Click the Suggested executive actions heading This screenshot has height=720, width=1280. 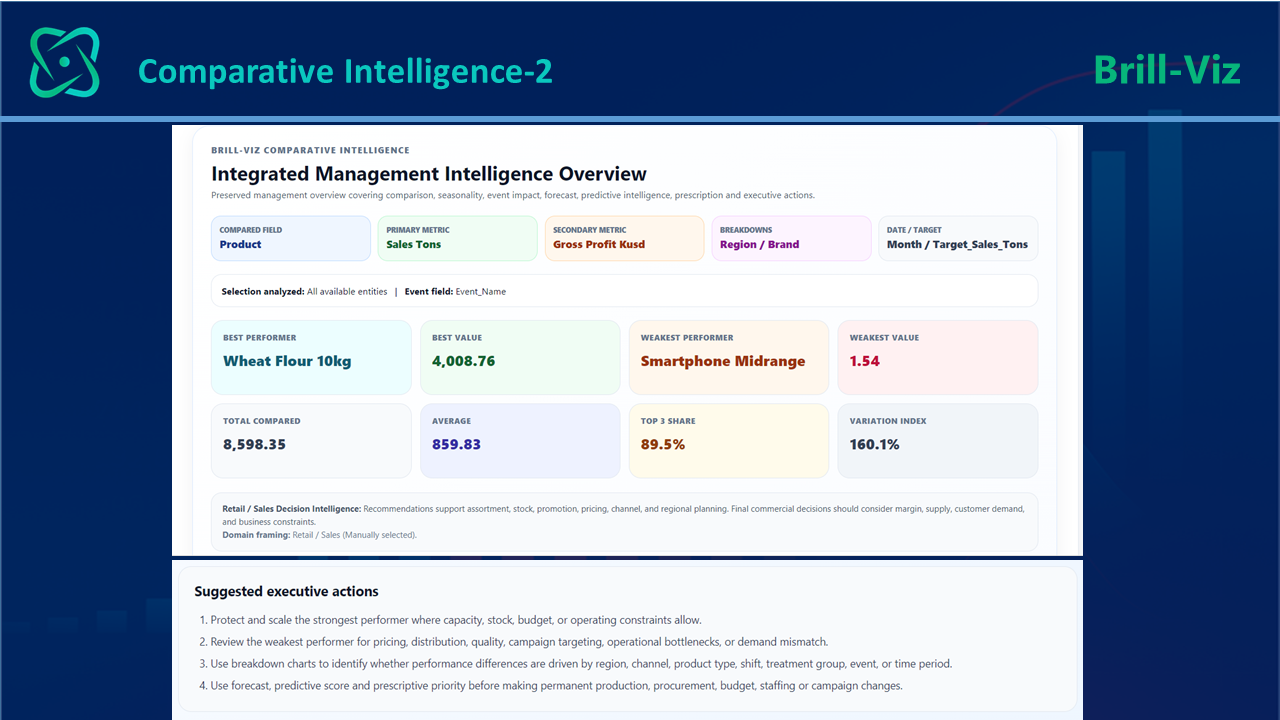coord(286,592)
